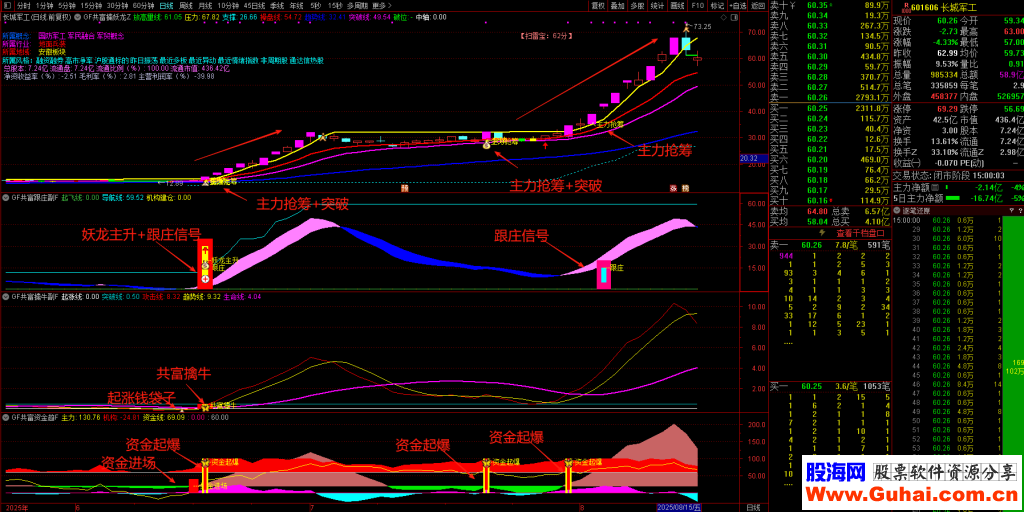
Task: Click the 多股 multi-stock button
Action: pyautogui.click(x=637, y=5)
